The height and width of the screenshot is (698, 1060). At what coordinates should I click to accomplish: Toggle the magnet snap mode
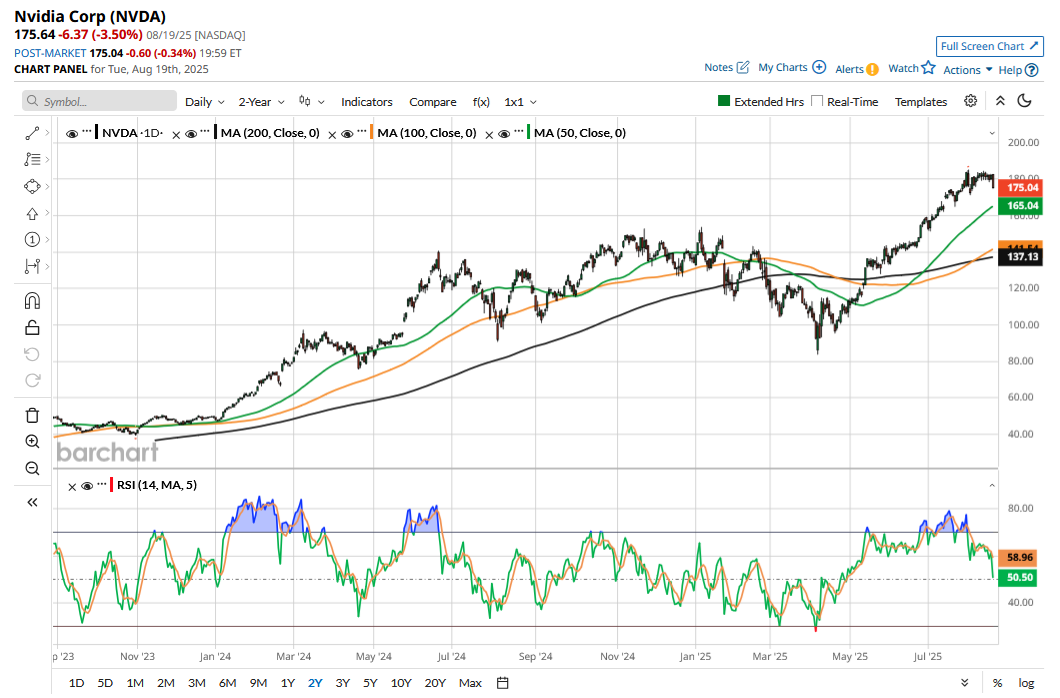click(x=32, y=301)
